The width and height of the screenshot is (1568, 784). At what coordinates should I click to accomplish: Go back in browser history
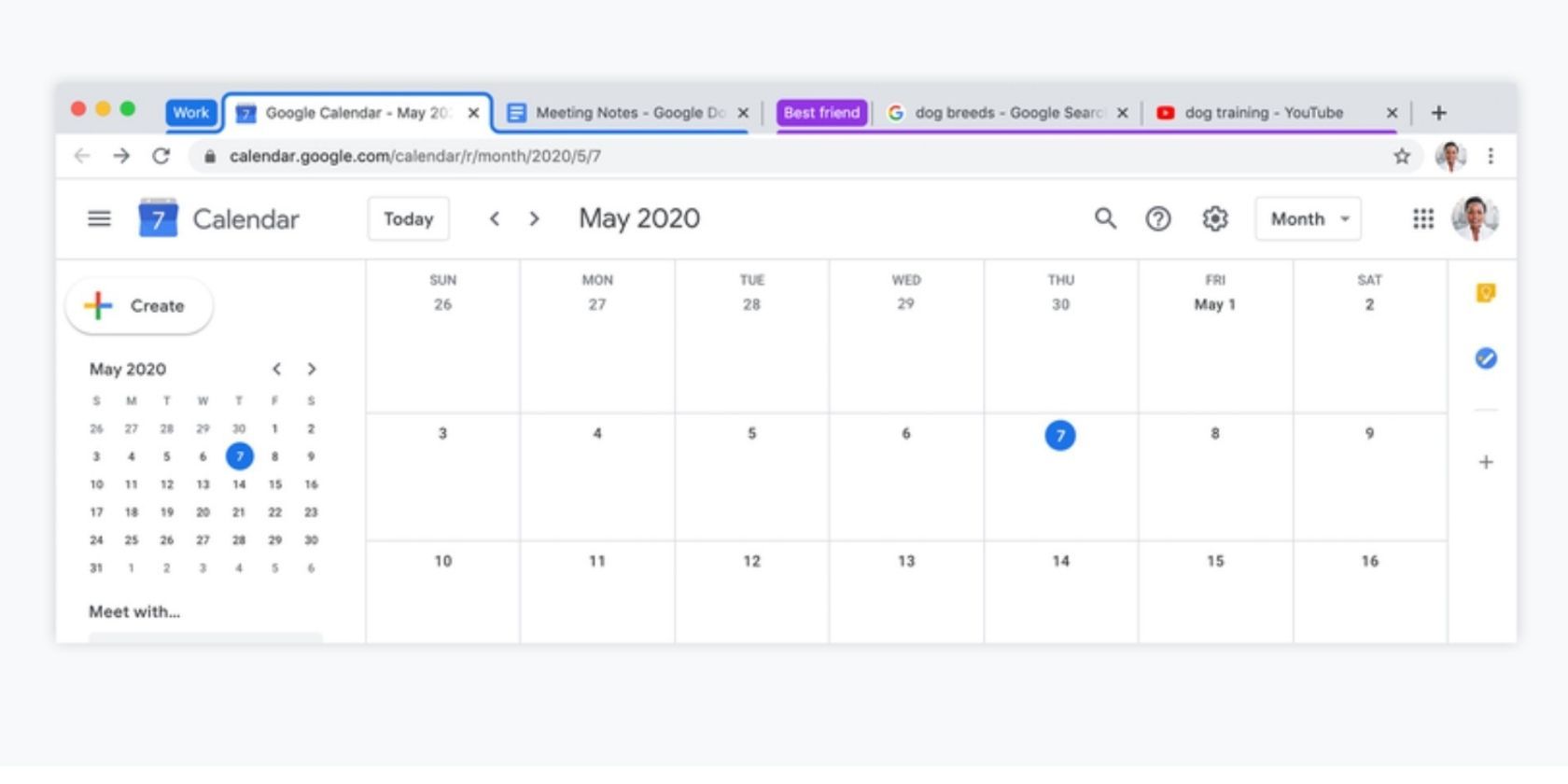[x=82, y=156]
